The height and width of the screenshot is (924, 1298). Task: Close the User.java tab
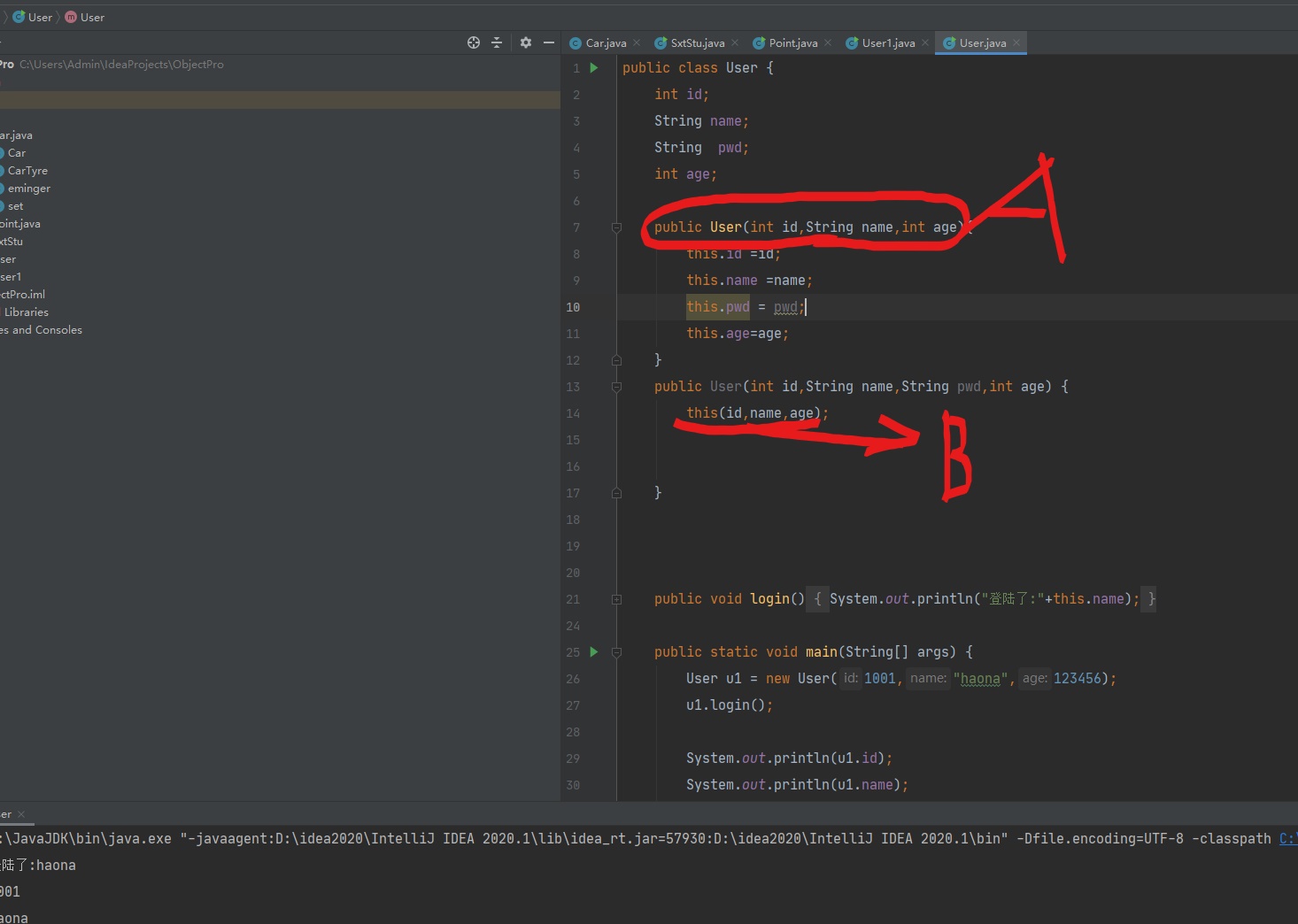coord(1016,42)
